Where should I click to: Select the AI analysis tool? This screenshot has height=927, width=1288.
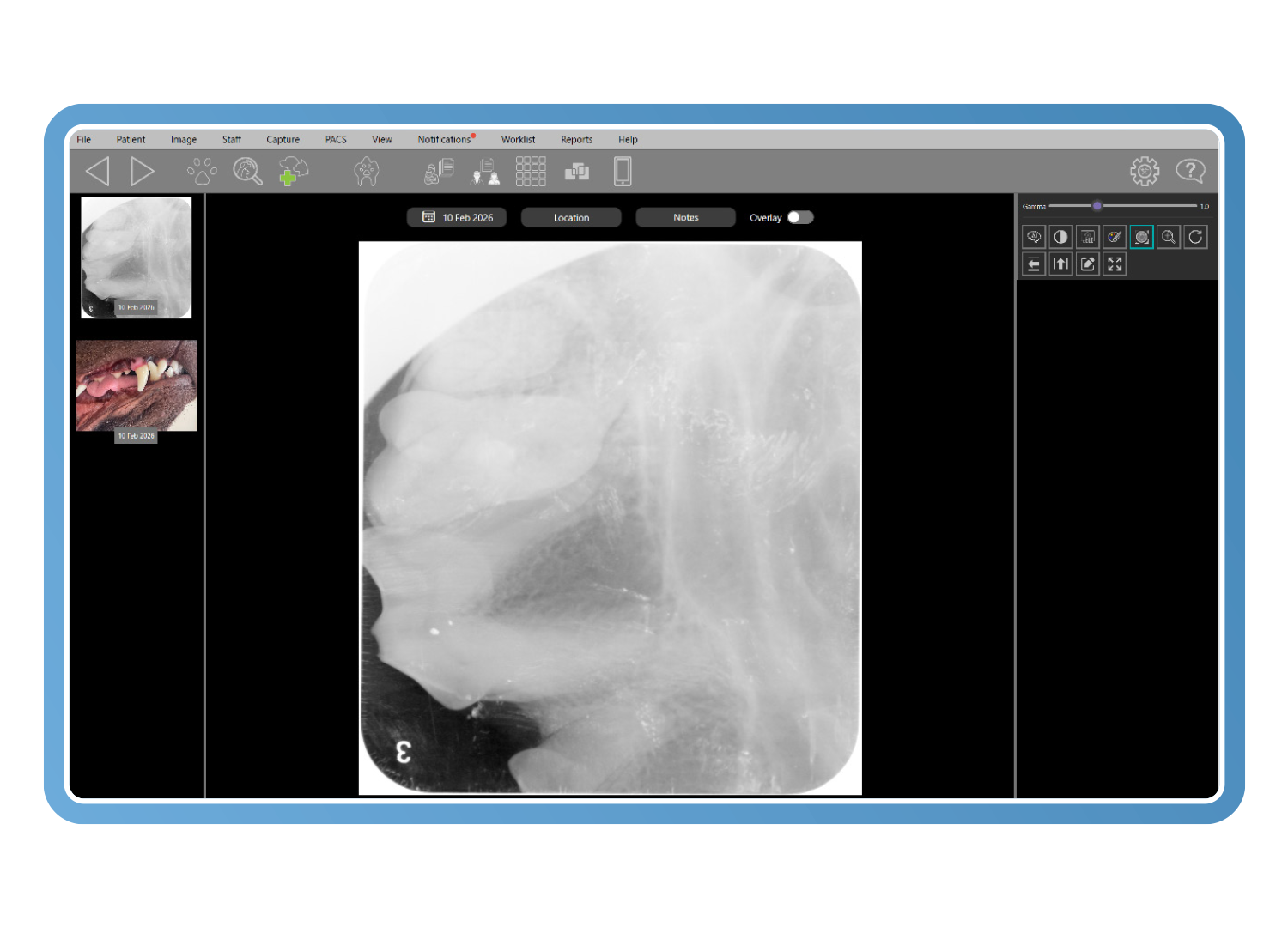pyautogui.click(x=1034, y=237)
